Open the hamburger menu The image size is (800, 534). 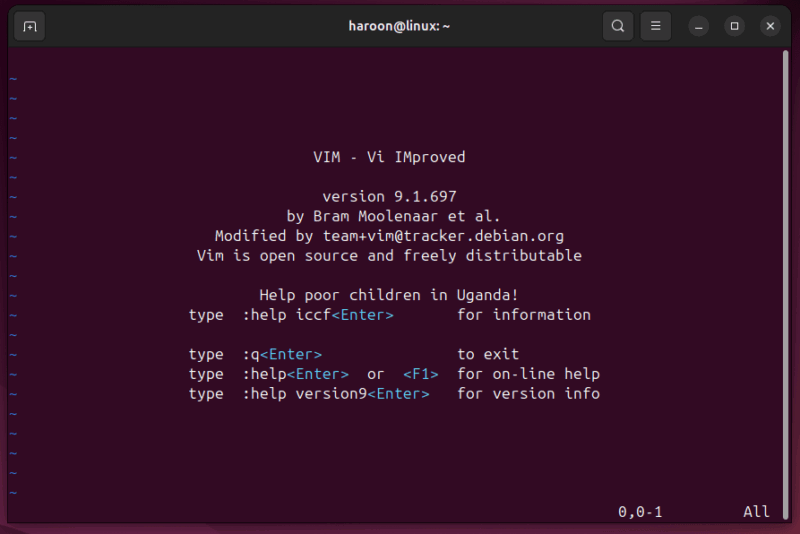(656, 26)
